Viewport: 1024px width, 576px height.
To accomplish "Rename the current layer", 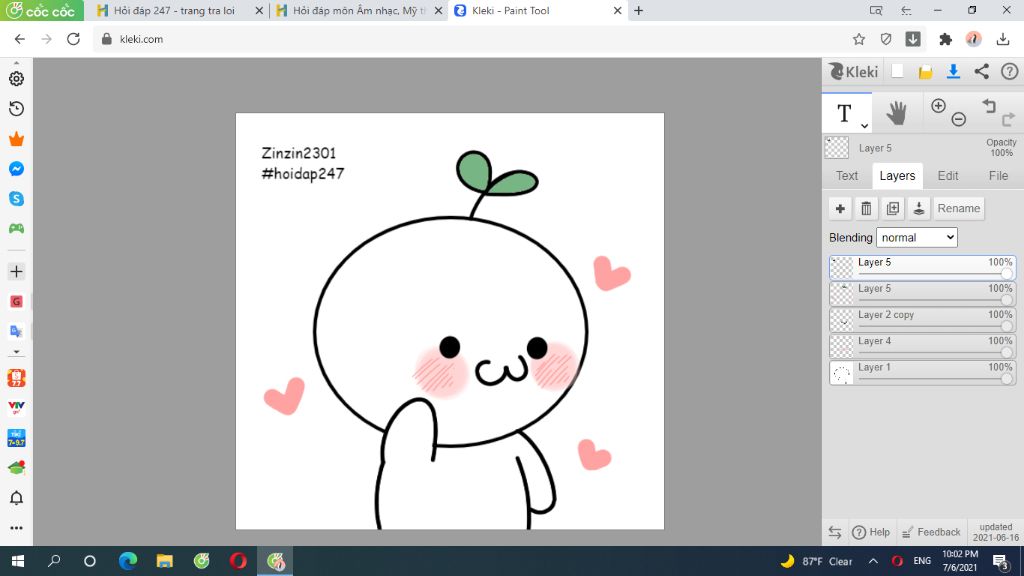I will click(959, 208).
